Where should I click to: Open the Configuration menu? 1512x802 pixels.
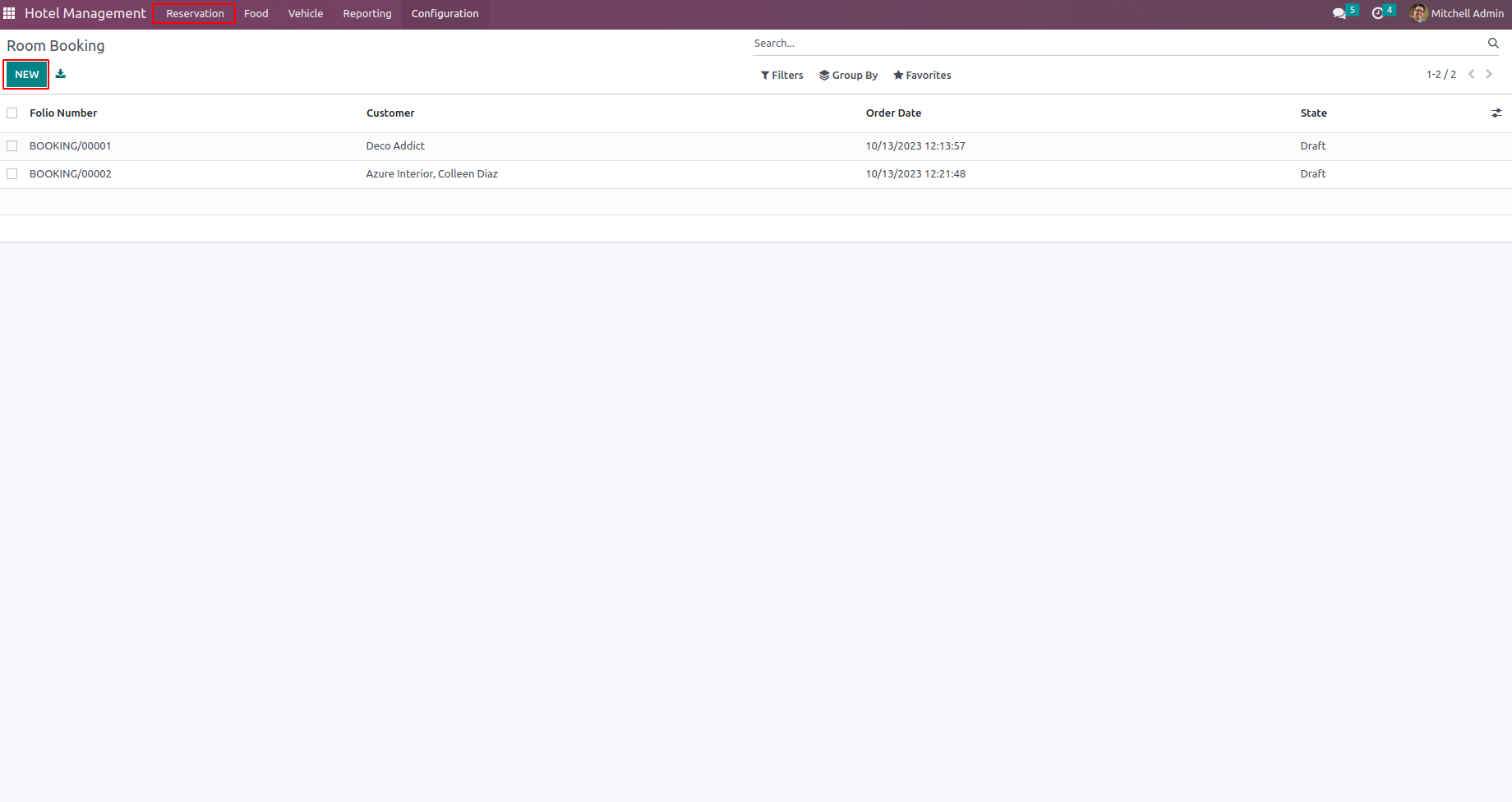(445, 13)
